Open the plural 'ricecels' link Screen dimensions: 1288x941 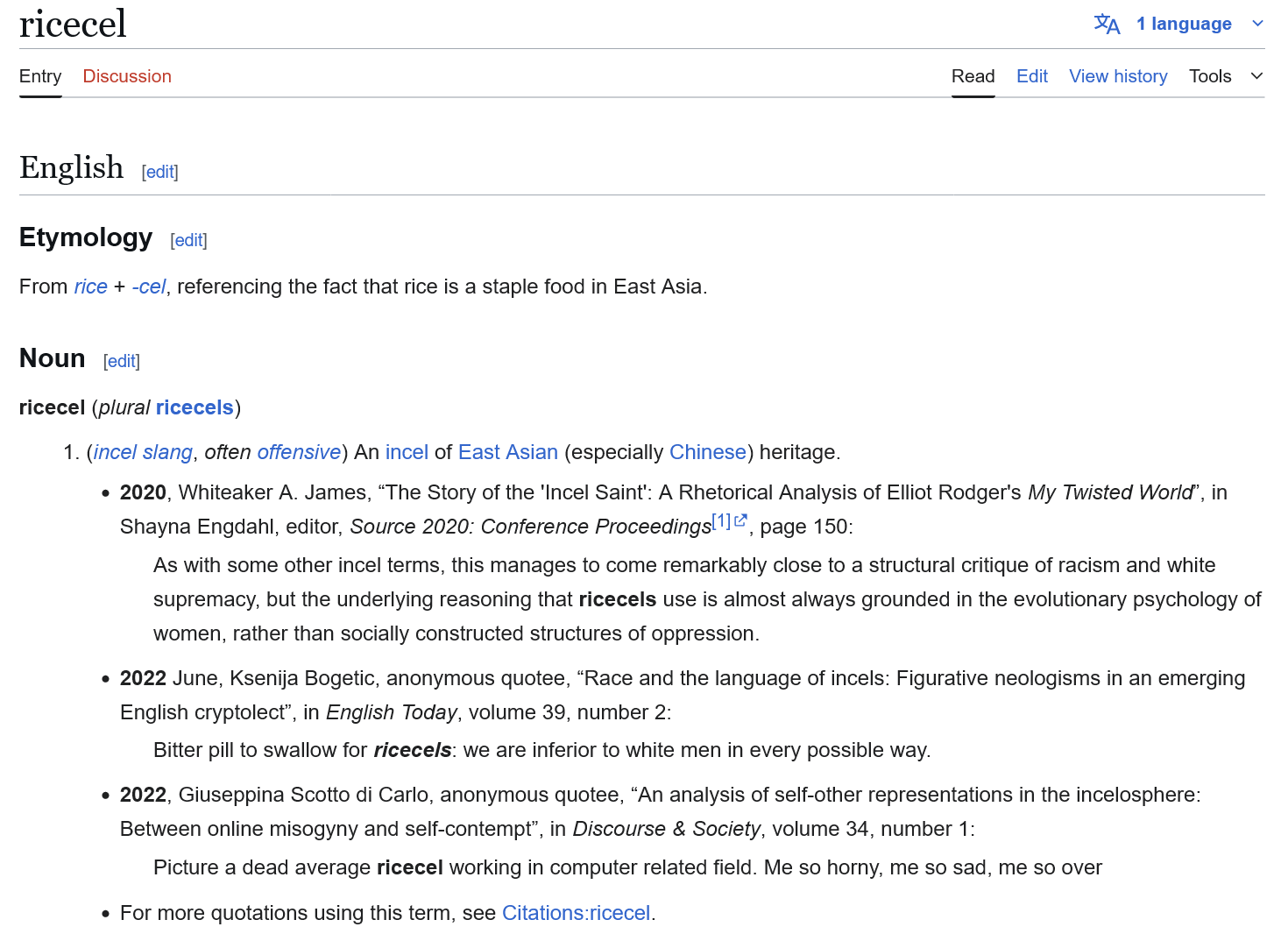[195, 407]
